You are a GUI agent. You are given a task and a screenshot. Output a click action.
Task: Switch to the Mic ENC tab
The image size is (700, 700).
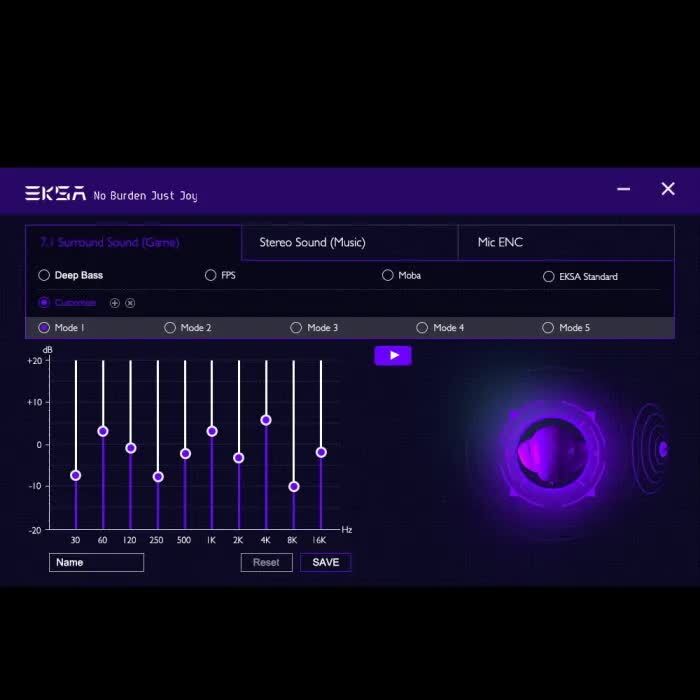coord(500,243)
